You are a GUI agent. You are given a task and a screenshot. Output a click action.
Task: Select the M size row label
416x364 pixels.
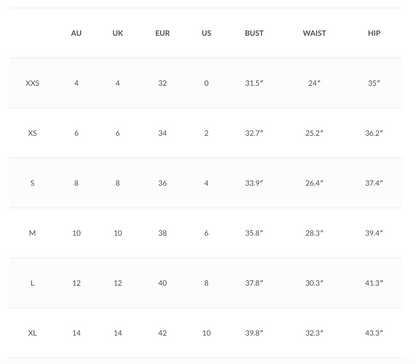[32, 233]
